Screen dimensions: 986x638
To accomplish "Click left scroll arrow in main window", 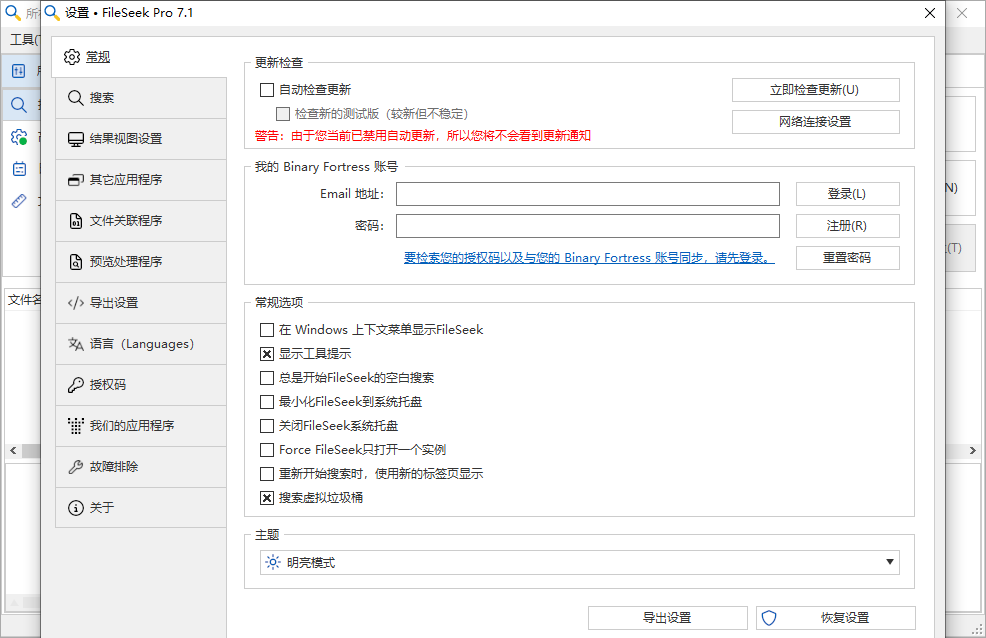I will click(13, 451).
